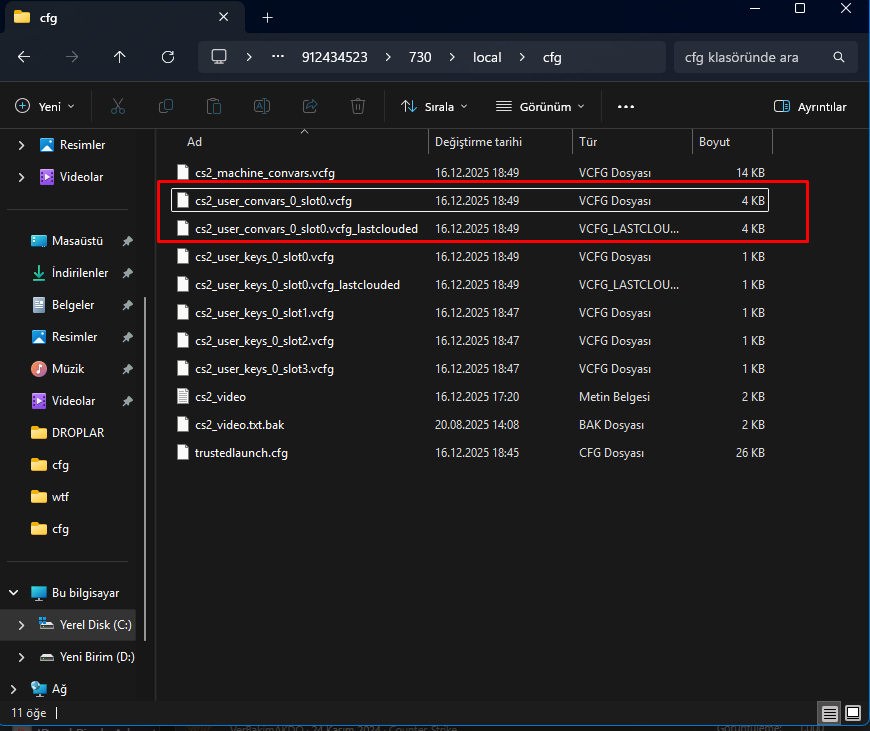Open the Sırala sort dropdown
870x731 pixels.
click(434, 107)
